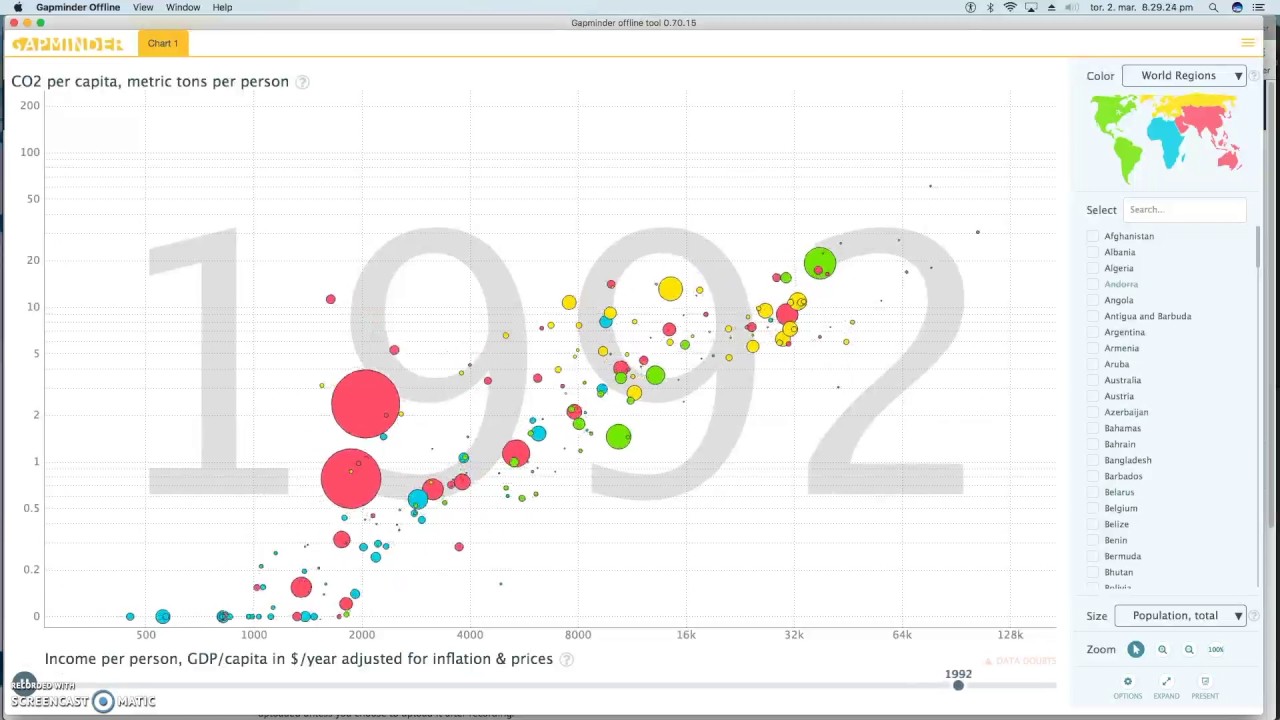
Task: Open the Window menu
Action: [x=183, y=7]
